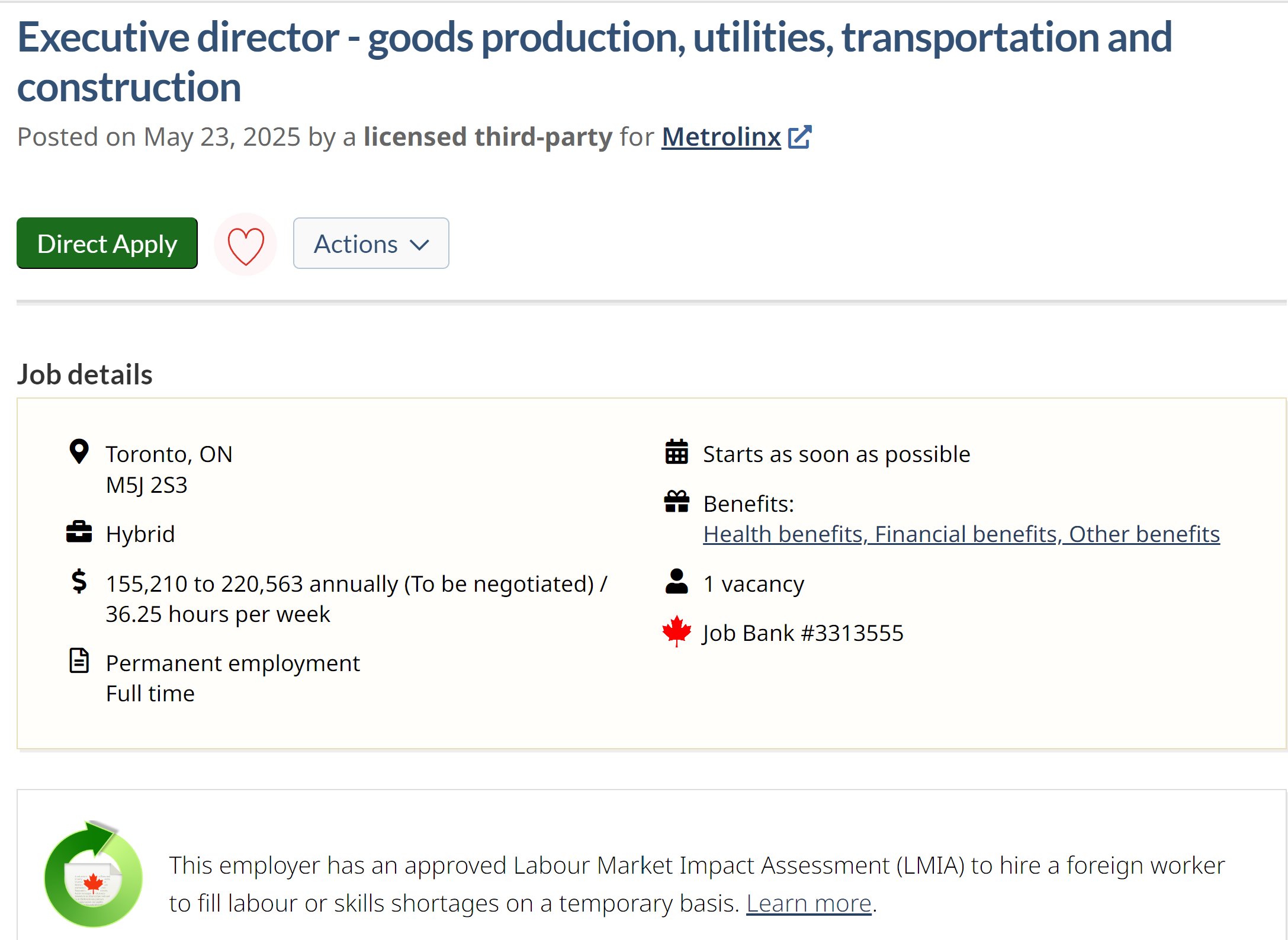Open the Health, Financial, Other benefits link
This screenshot has width=1288, height=940.
pos(961,534)
